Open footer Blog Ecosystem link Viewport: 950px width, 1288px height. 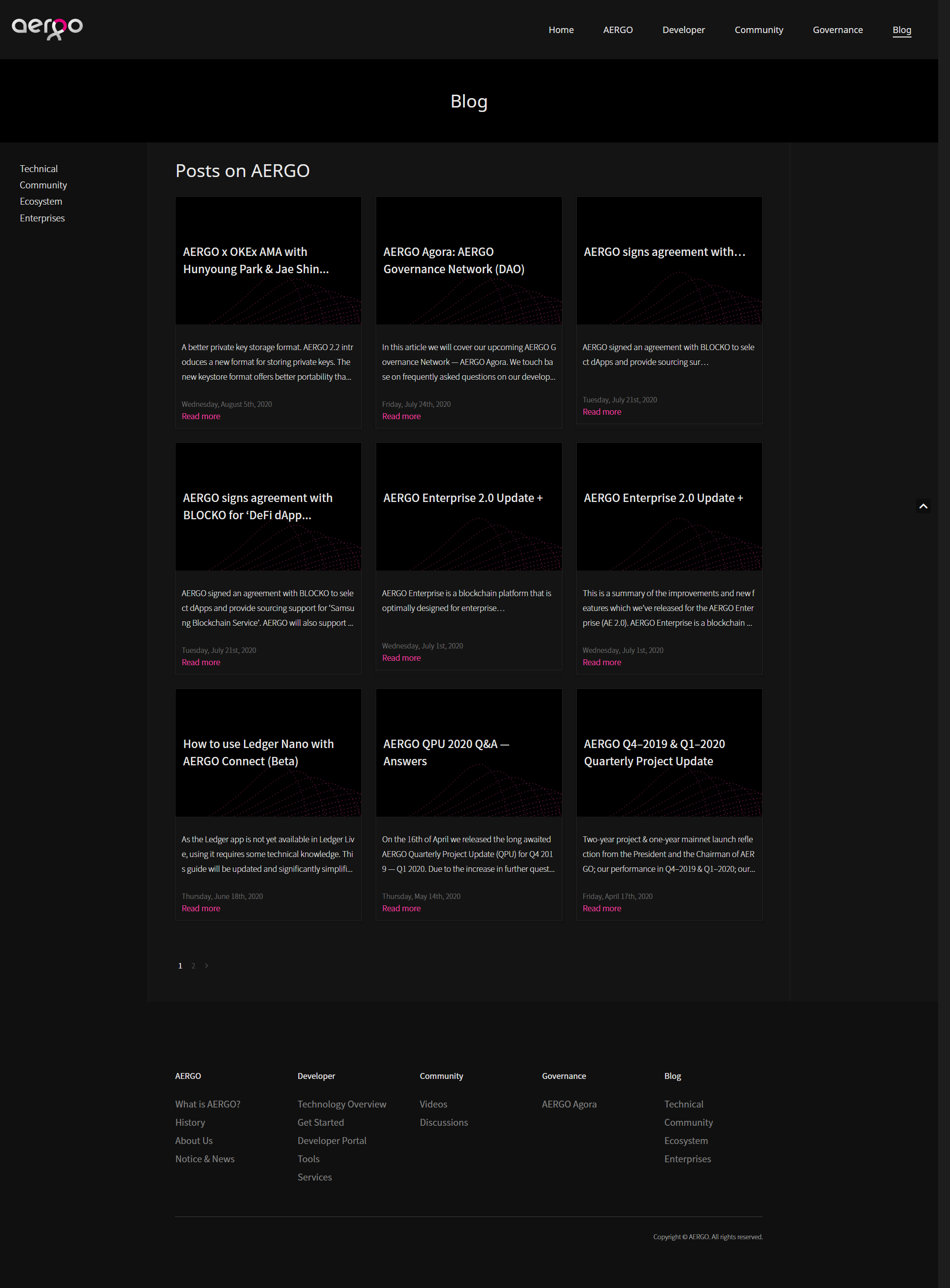click(685, 1141)
